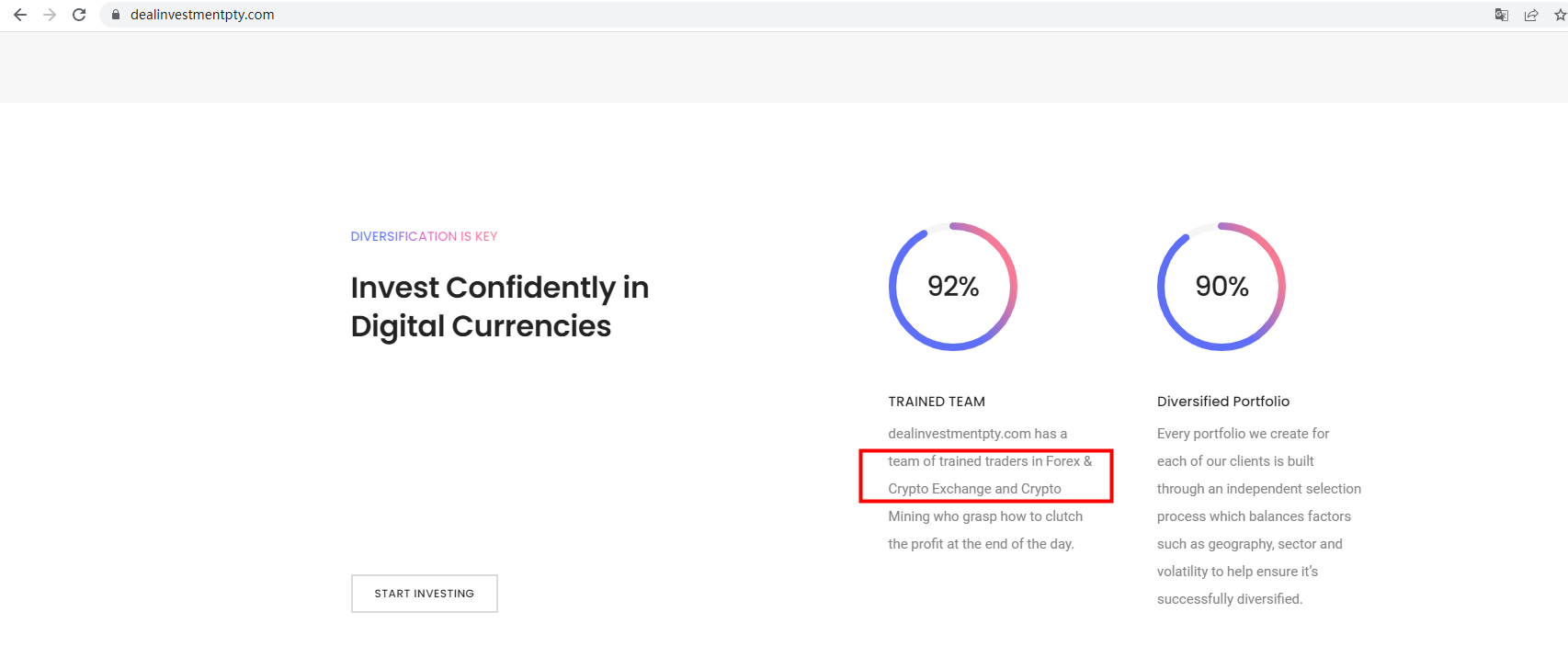Click the browser forward arrow
This screenshot has width=1568, height=646.
50,15
